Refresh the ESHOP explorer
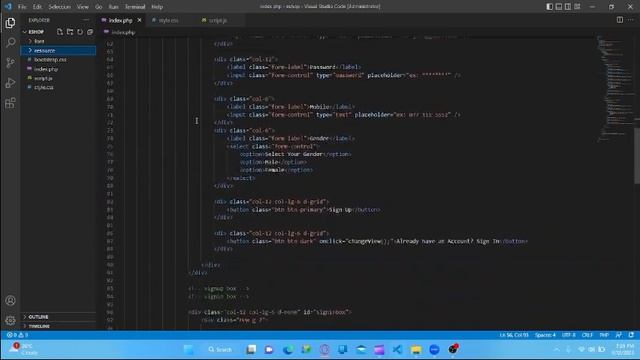Screen dimensions: 640x360 tap(80, 31)
